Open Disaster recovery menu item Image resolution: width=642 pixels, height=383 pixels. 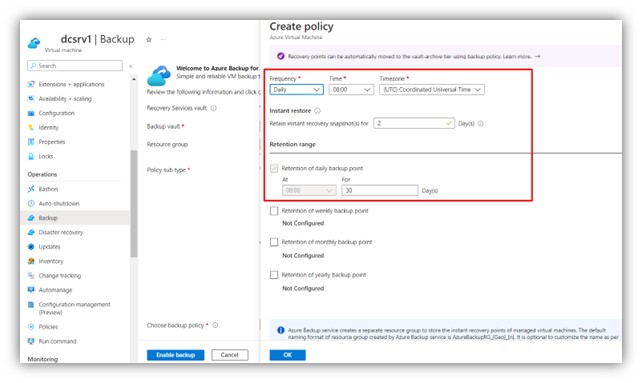(x=61, y=232)
